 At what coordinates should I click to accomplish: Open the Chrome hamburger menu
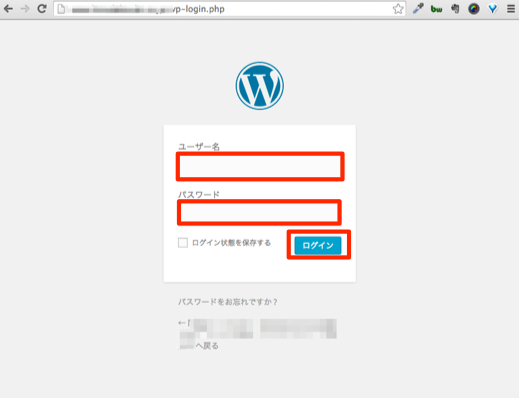[511, 9]
